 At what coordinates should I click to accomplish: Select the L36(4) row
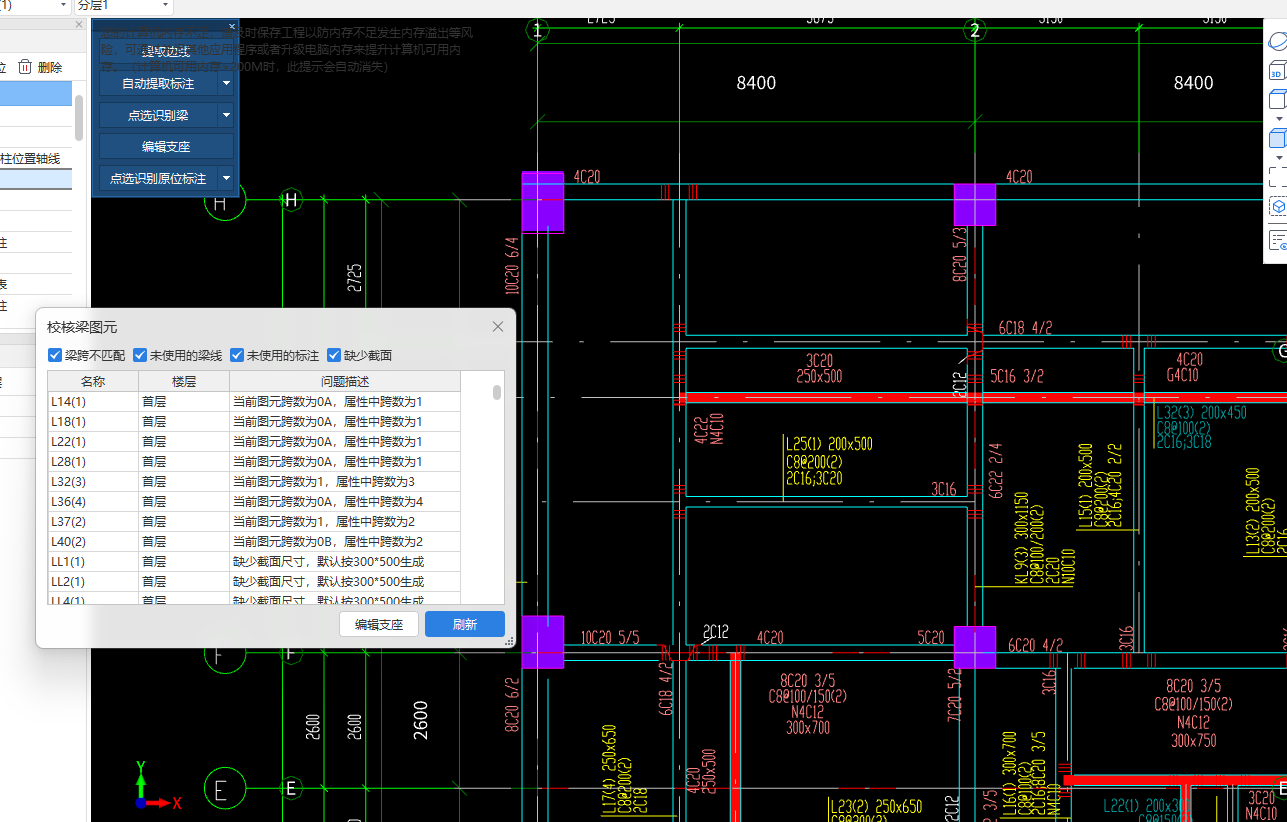(x=254, y=501)
